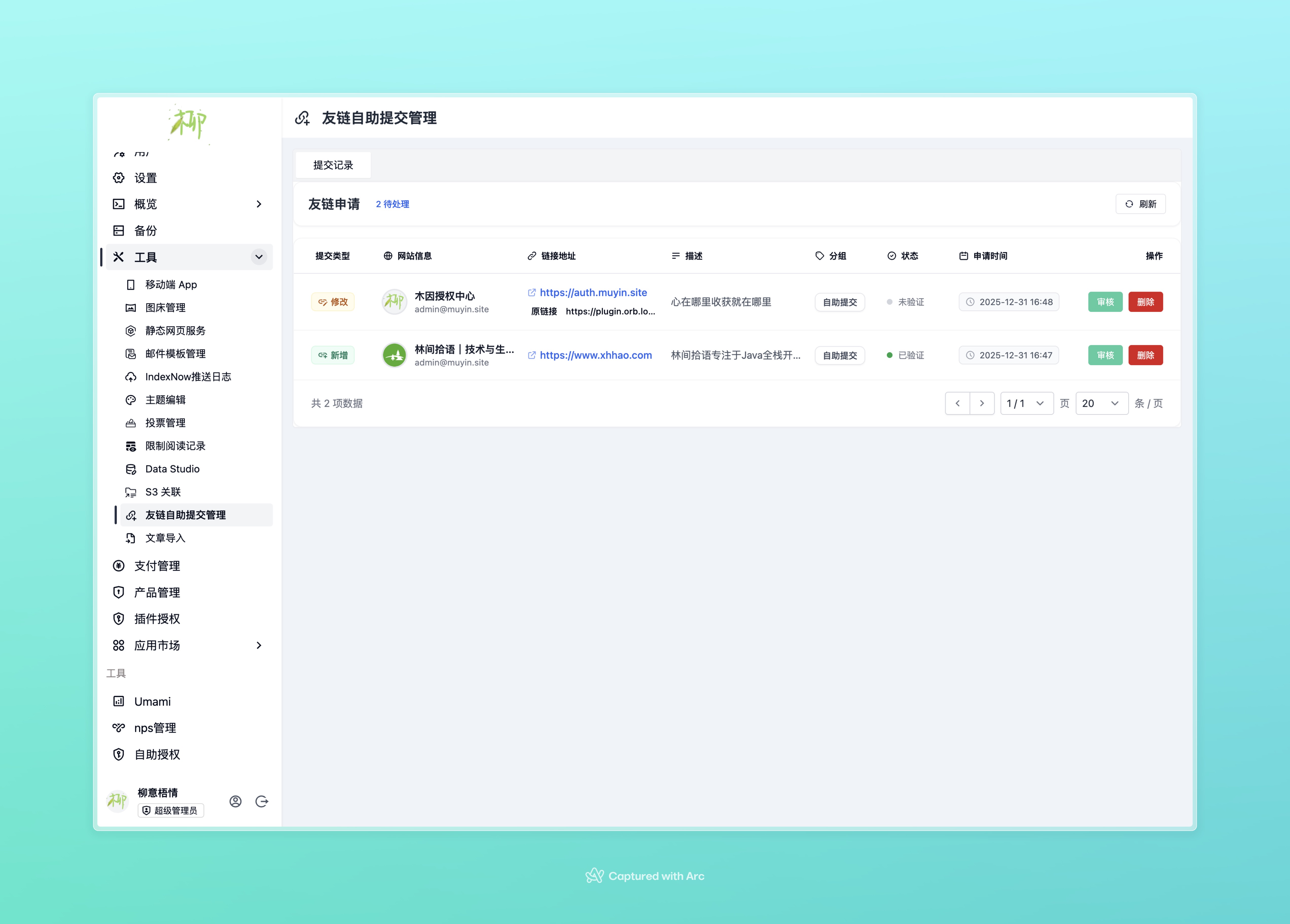Click the 移动端 App phone icon
This screenshot has width=1290, height=924.
pos(131,285)
